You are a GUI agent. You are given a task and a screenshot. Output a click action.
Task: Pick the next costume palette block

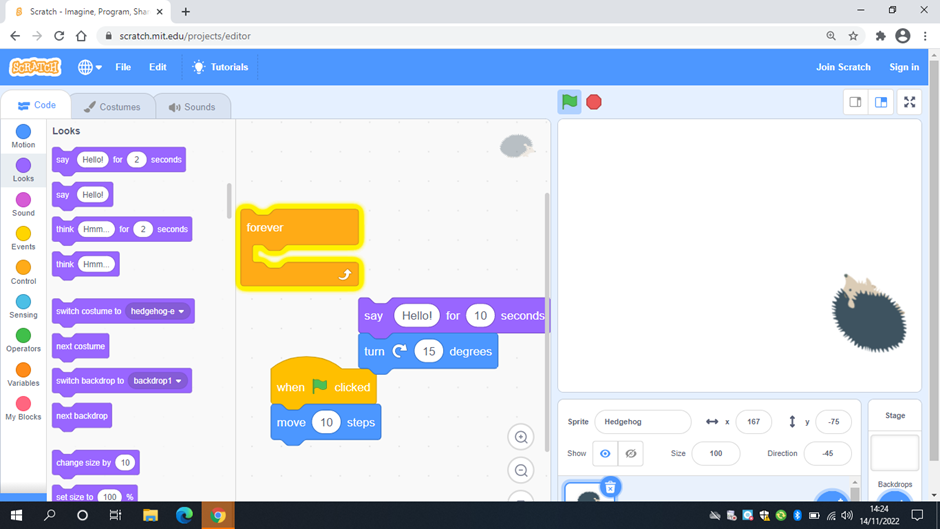[x=80, y=347]
